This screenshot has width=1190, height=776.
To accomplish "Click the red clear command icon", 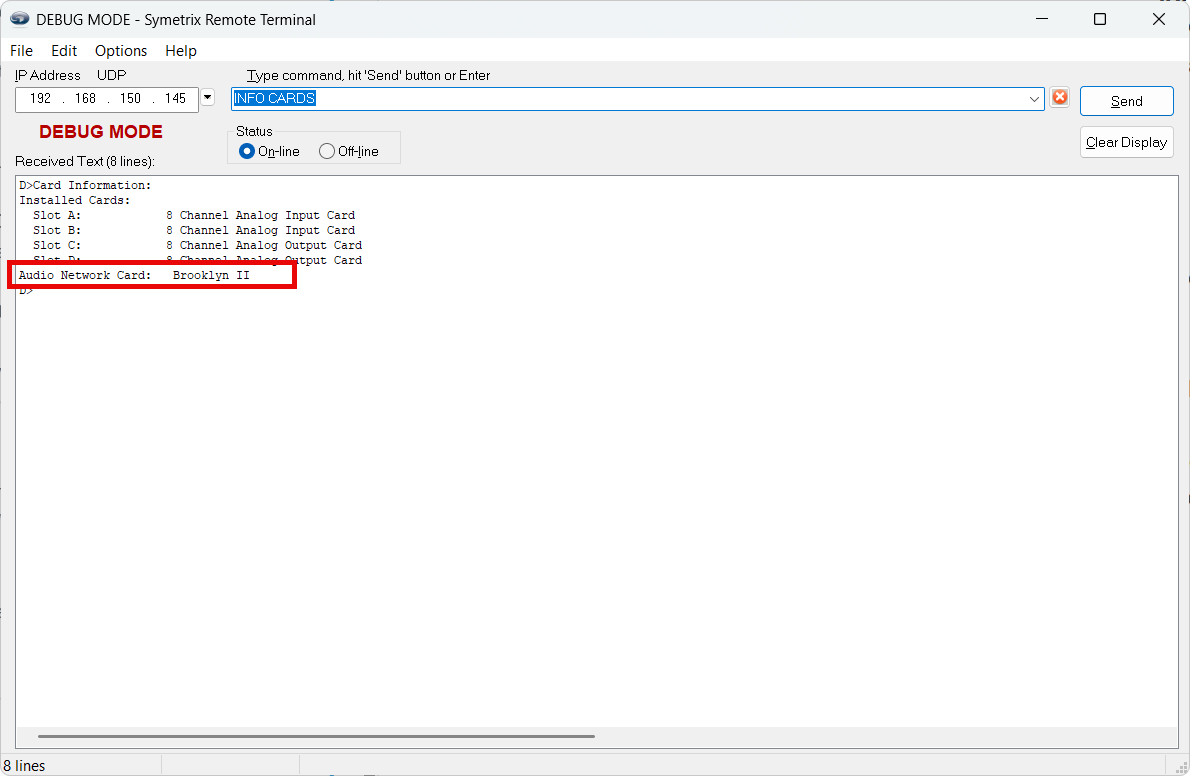I will coord(1059,97).
